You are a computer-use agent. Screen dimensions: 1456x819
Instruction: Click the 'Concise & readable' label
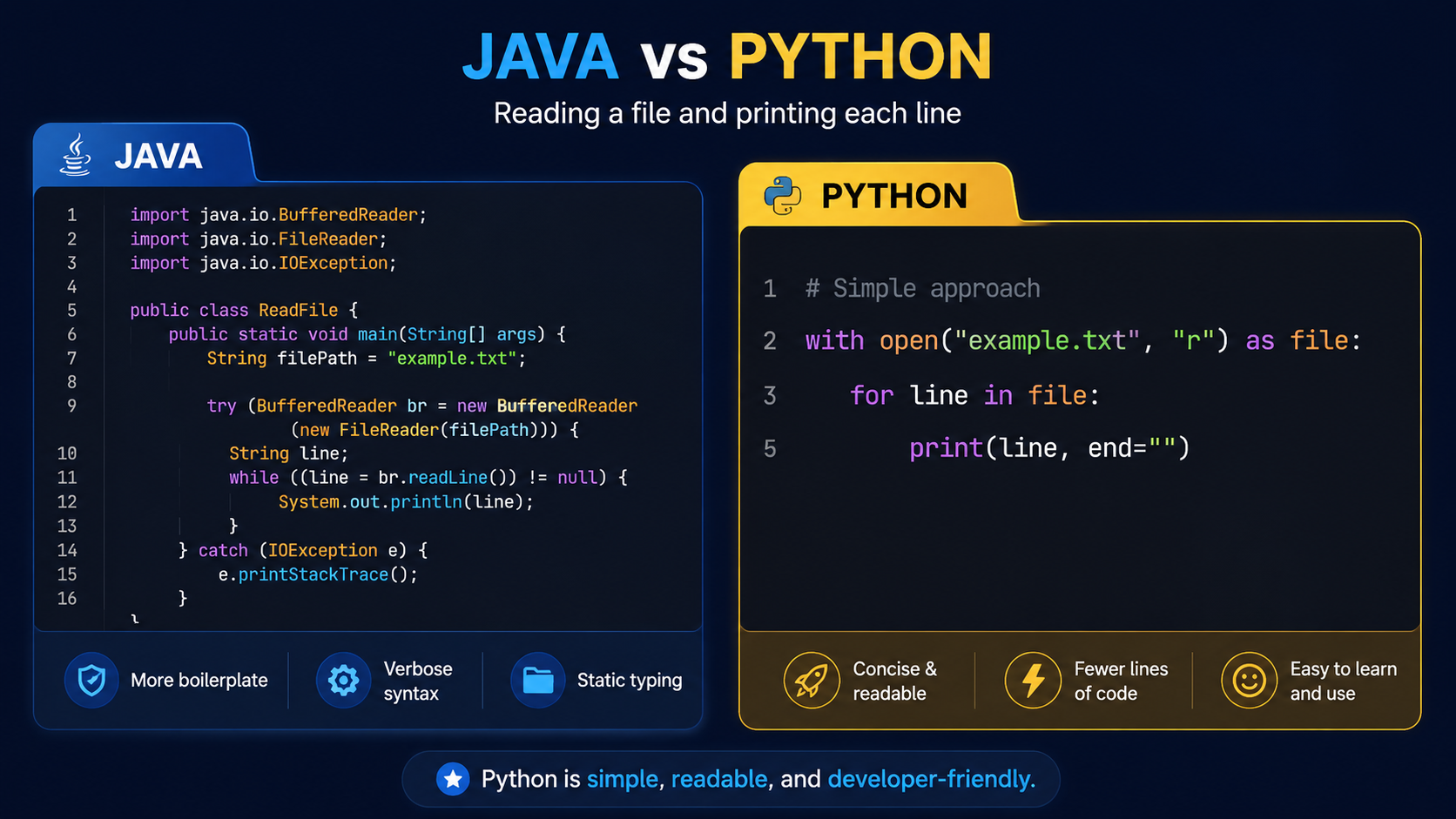tap(895, 681)
